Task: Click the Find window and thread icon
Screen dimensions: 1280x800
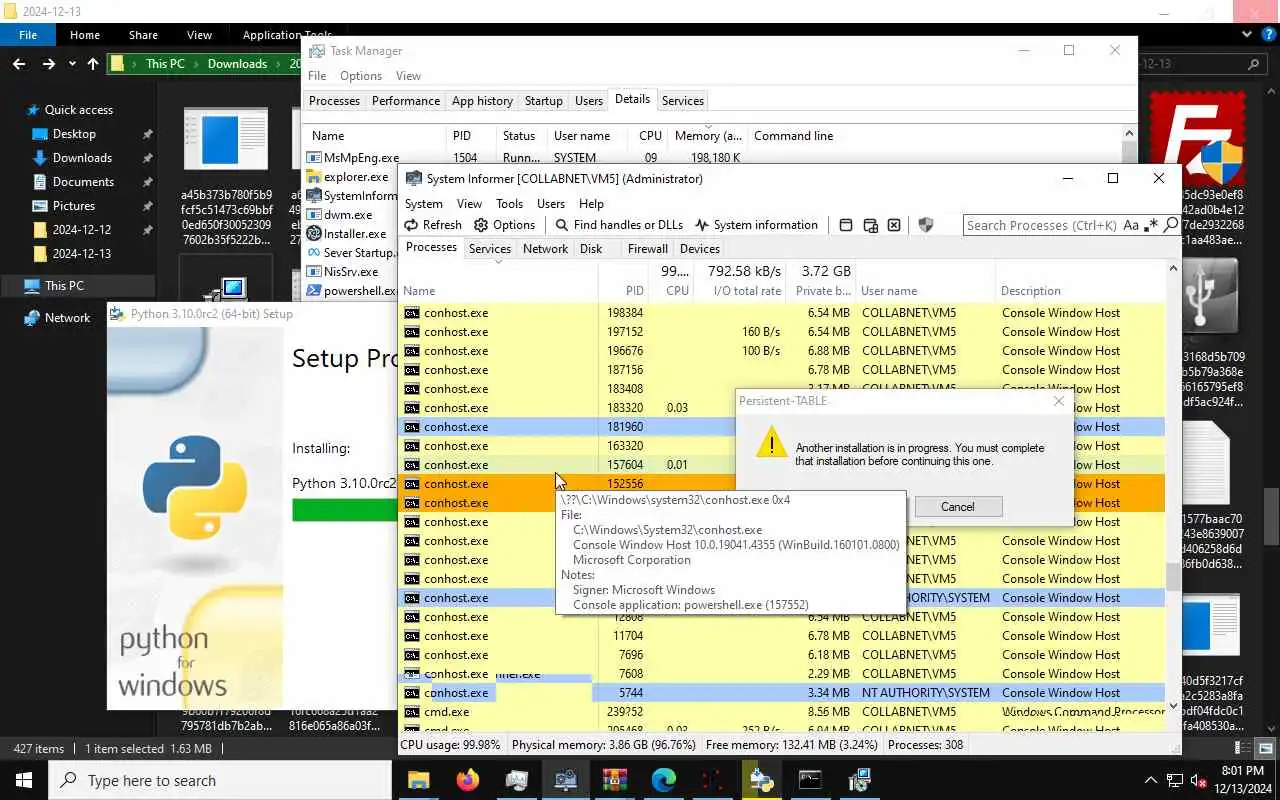Action: [870, 225]
